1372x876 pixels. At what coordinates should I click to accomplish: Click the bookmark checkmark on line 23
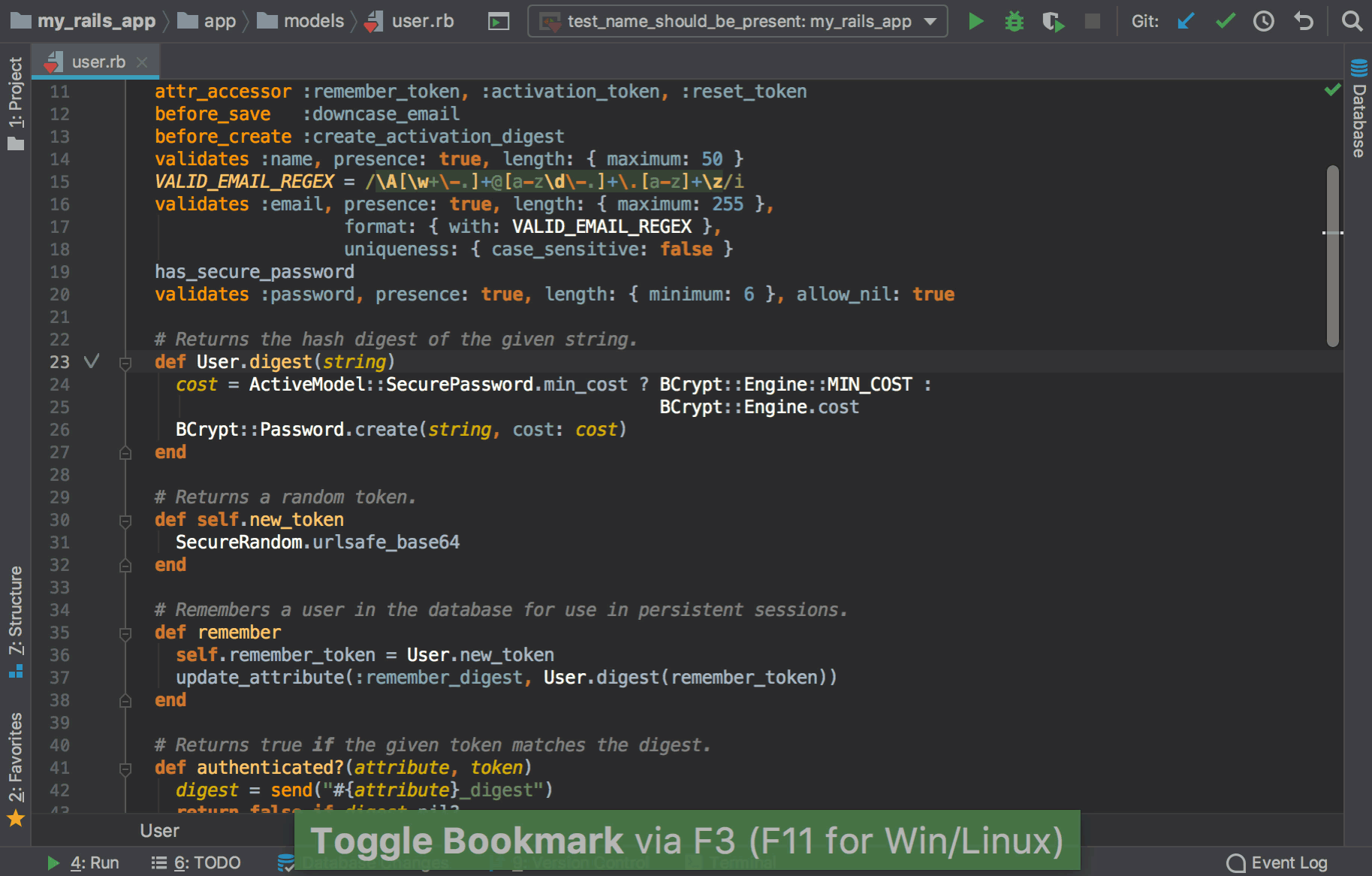[92, 361]
